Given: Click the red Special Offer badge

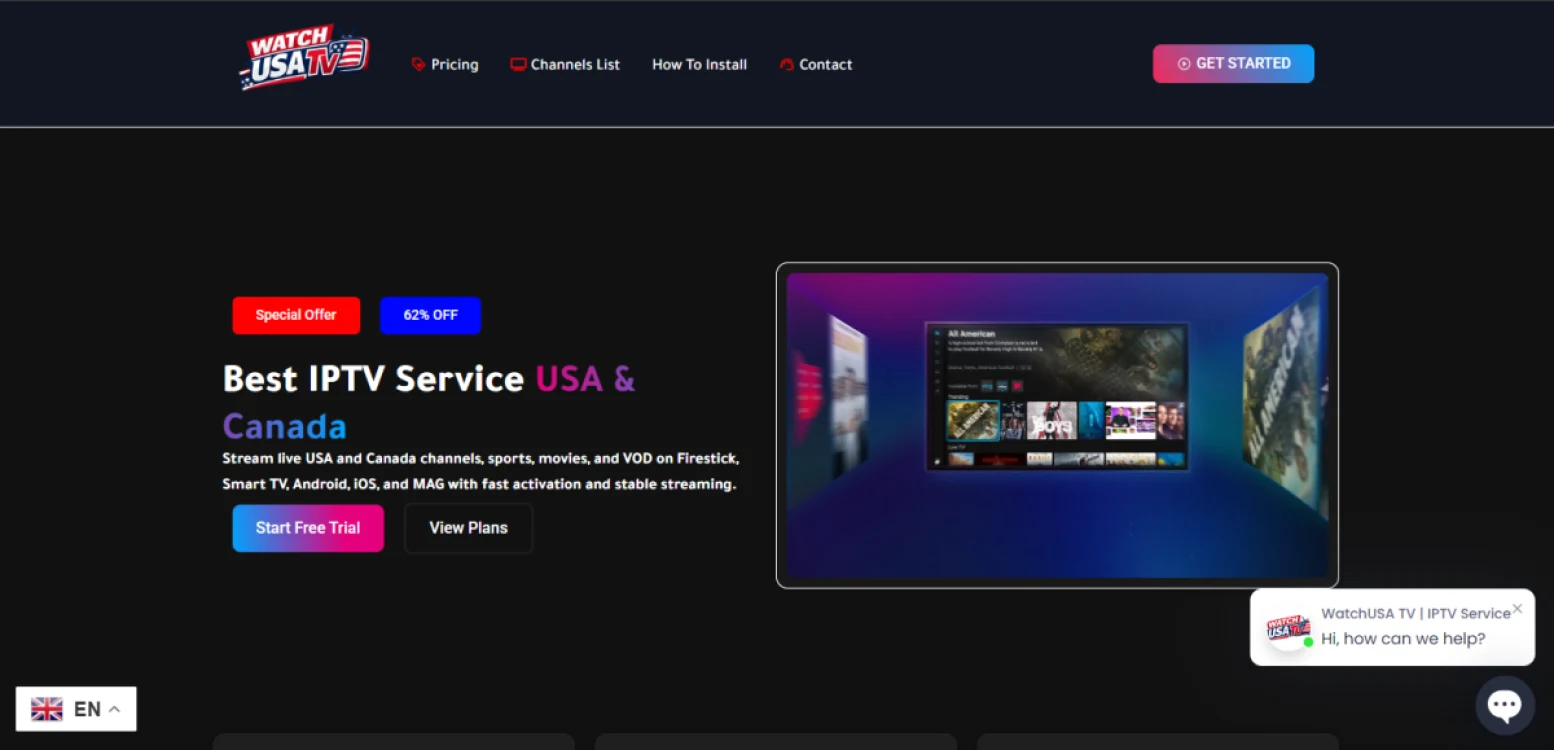Looking at the screenshot, I should coord(296,315).
